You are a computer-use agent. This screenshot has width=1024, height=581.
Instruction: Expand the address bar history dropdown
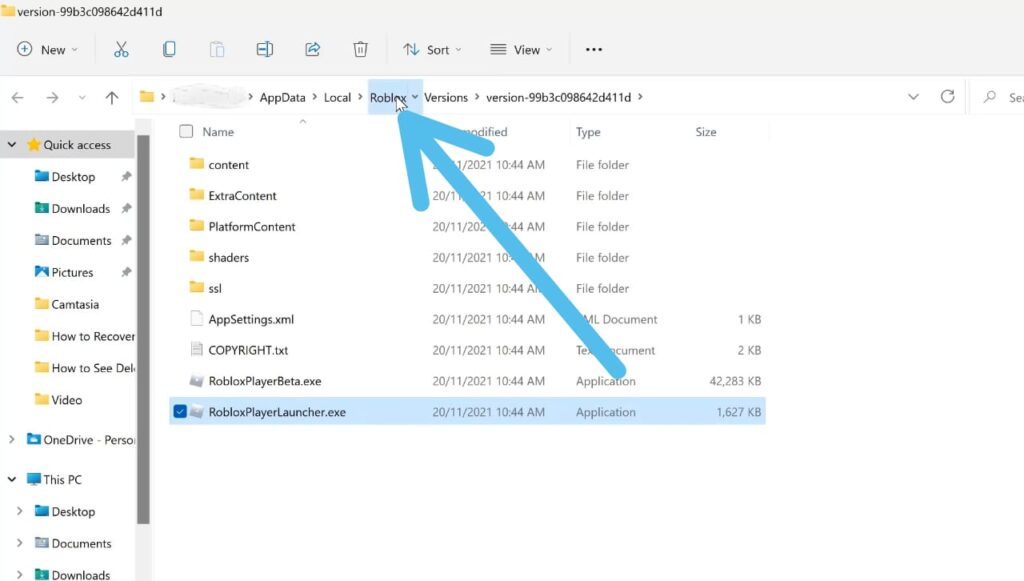point(913,97)
